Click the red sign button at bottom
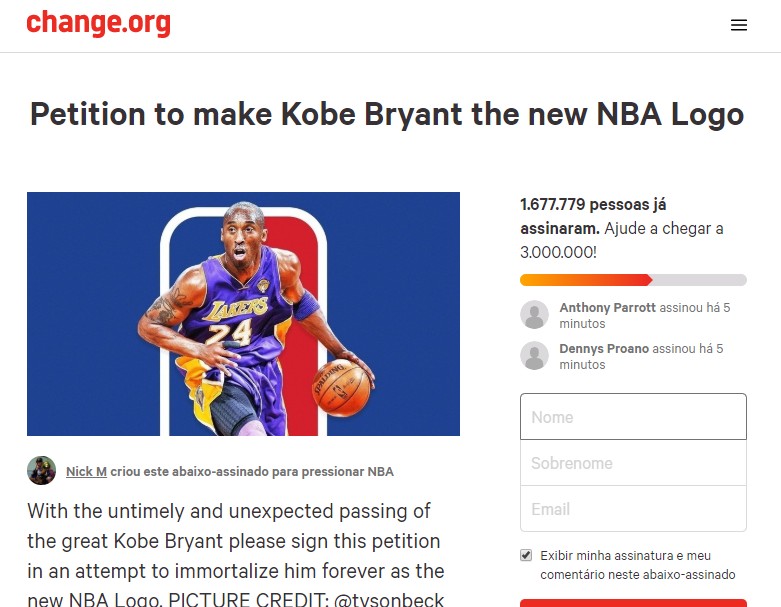Viewport: 781px width, 607px height. point(633,603)
